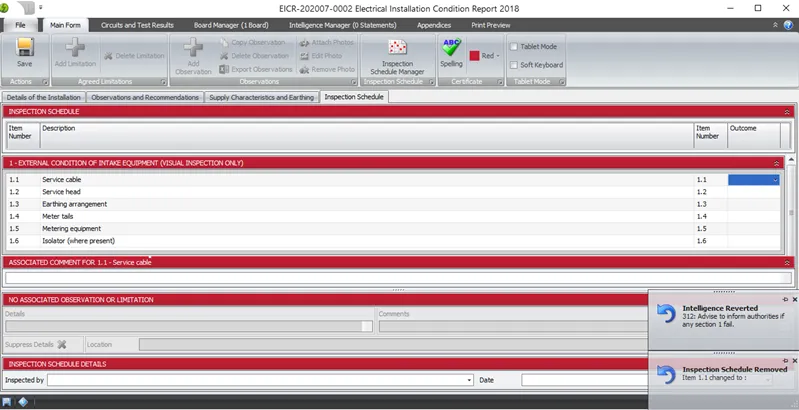Viewport: 799px width, 410px height.
Task: Expand the Inspected by dropdown
Action: click(469, 381)
